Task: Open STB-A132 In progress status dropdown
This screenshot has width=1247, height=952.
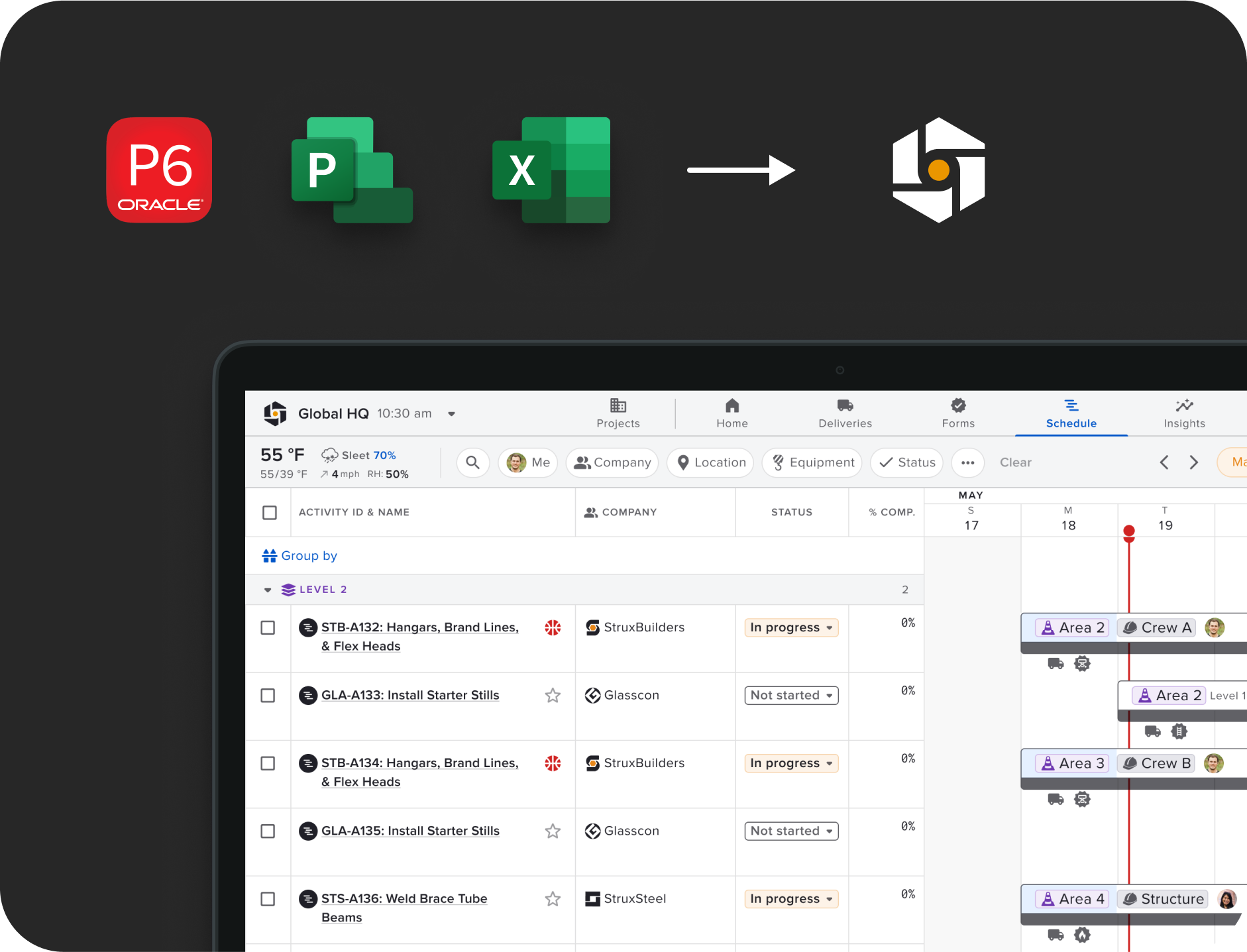Action: pyautogui.click(x=791, y=627)
